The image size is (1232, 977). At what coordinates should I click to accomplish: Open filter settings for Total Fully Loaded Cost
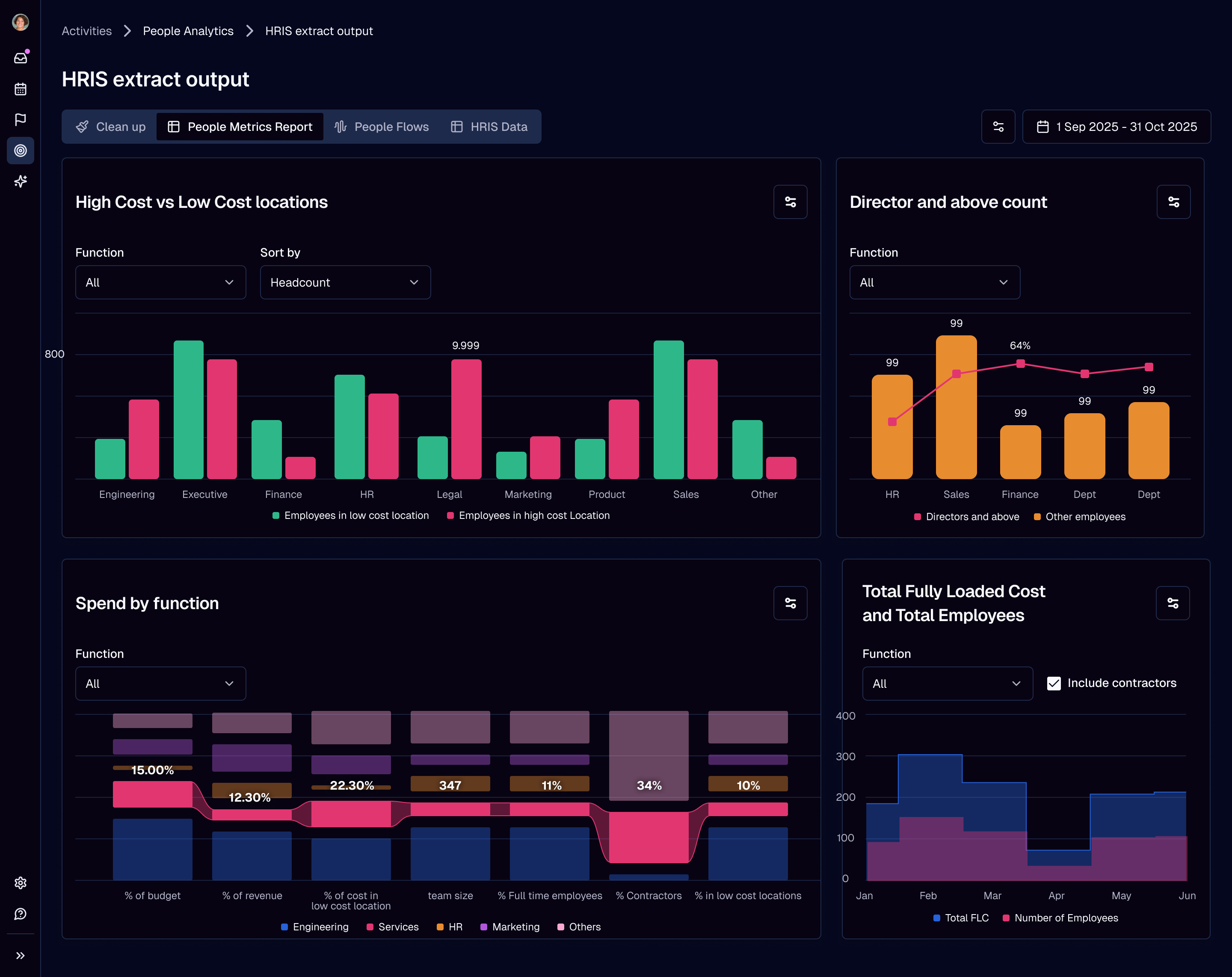coord(1173,603)
